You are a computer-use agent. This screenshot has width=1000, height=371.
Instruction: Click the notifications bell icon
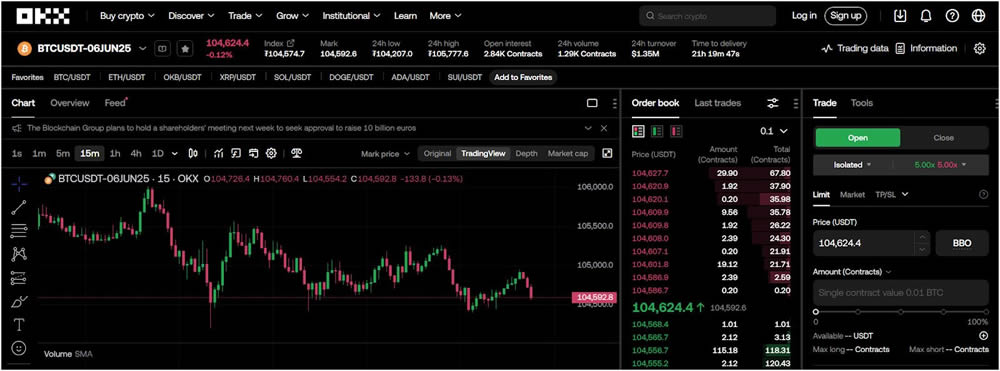point(926,16)
